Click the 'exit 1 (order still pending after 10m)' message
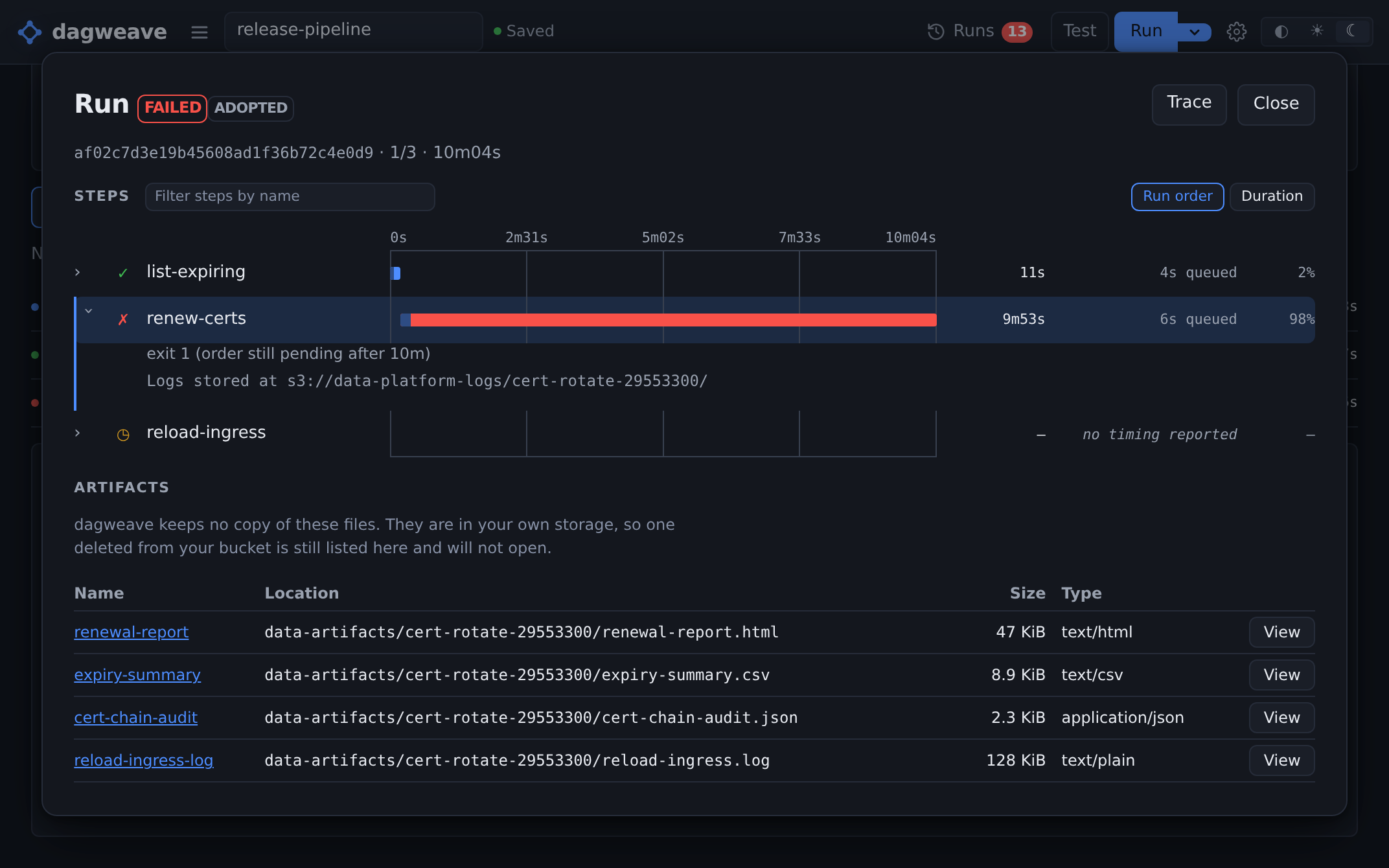The height and width of the screenshot is (868, 1389). (288, 354)
